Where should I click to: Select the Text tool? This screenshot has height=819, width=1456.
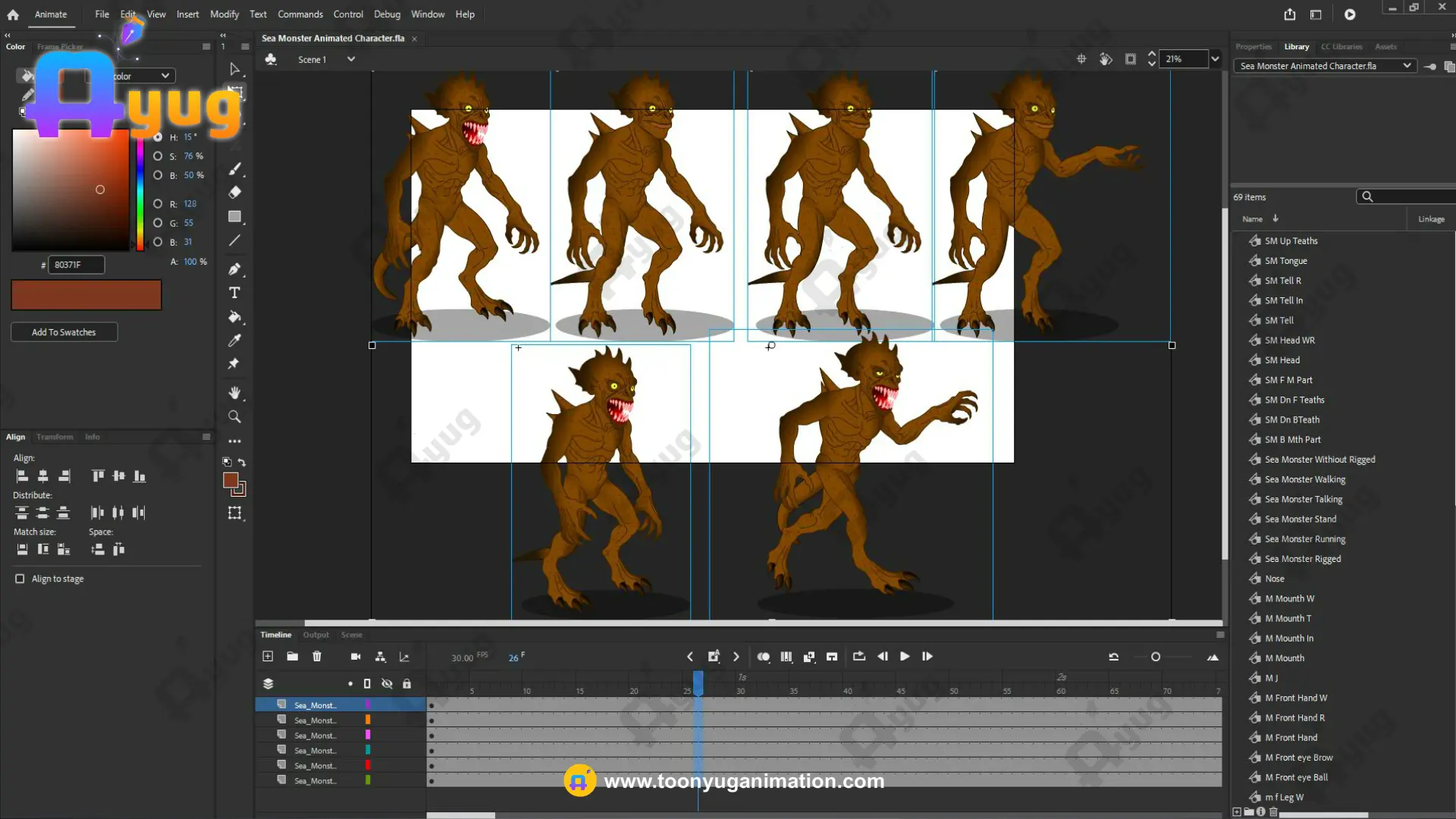coord(234,293)
